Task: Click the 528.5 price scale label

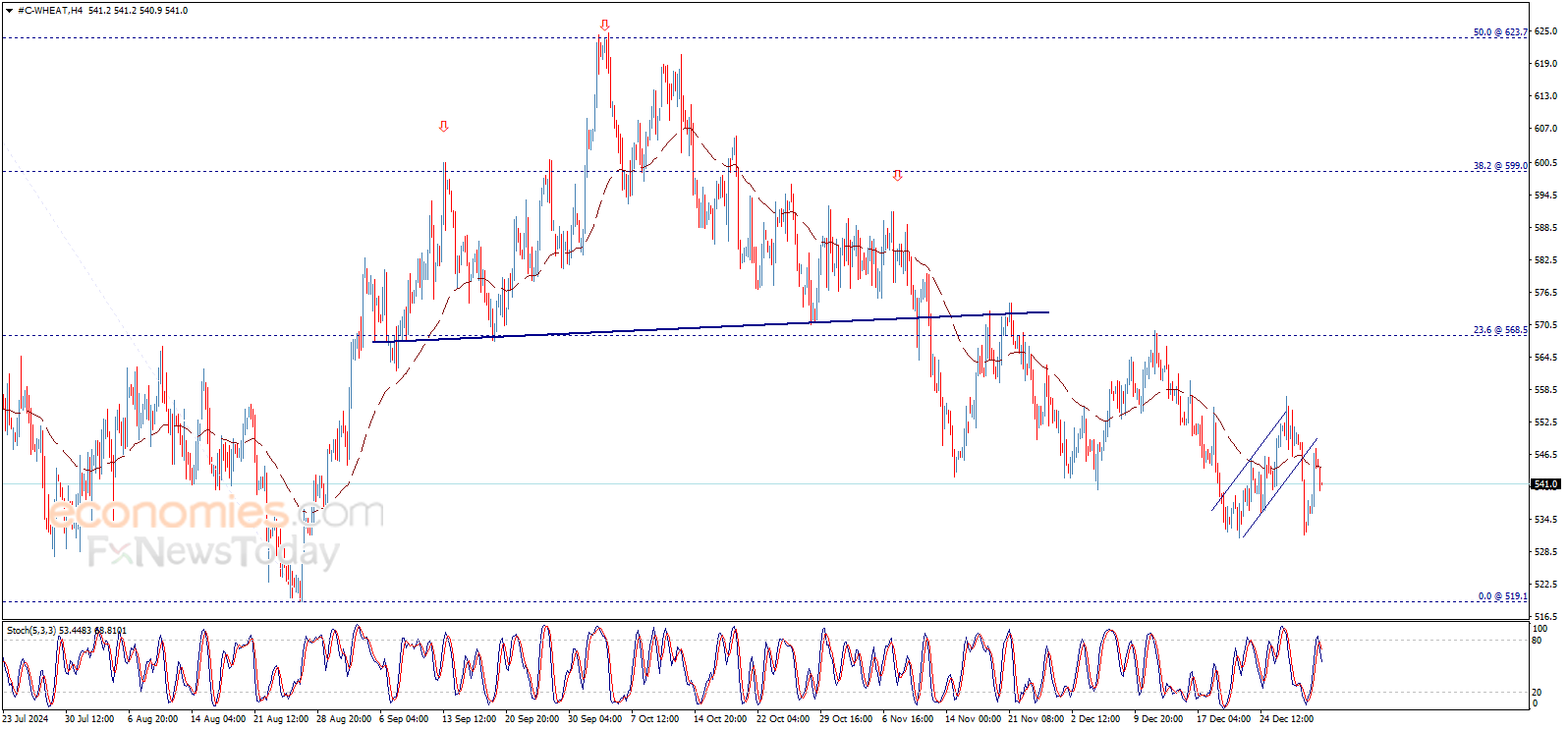Action: click(x=1545, y=552)
